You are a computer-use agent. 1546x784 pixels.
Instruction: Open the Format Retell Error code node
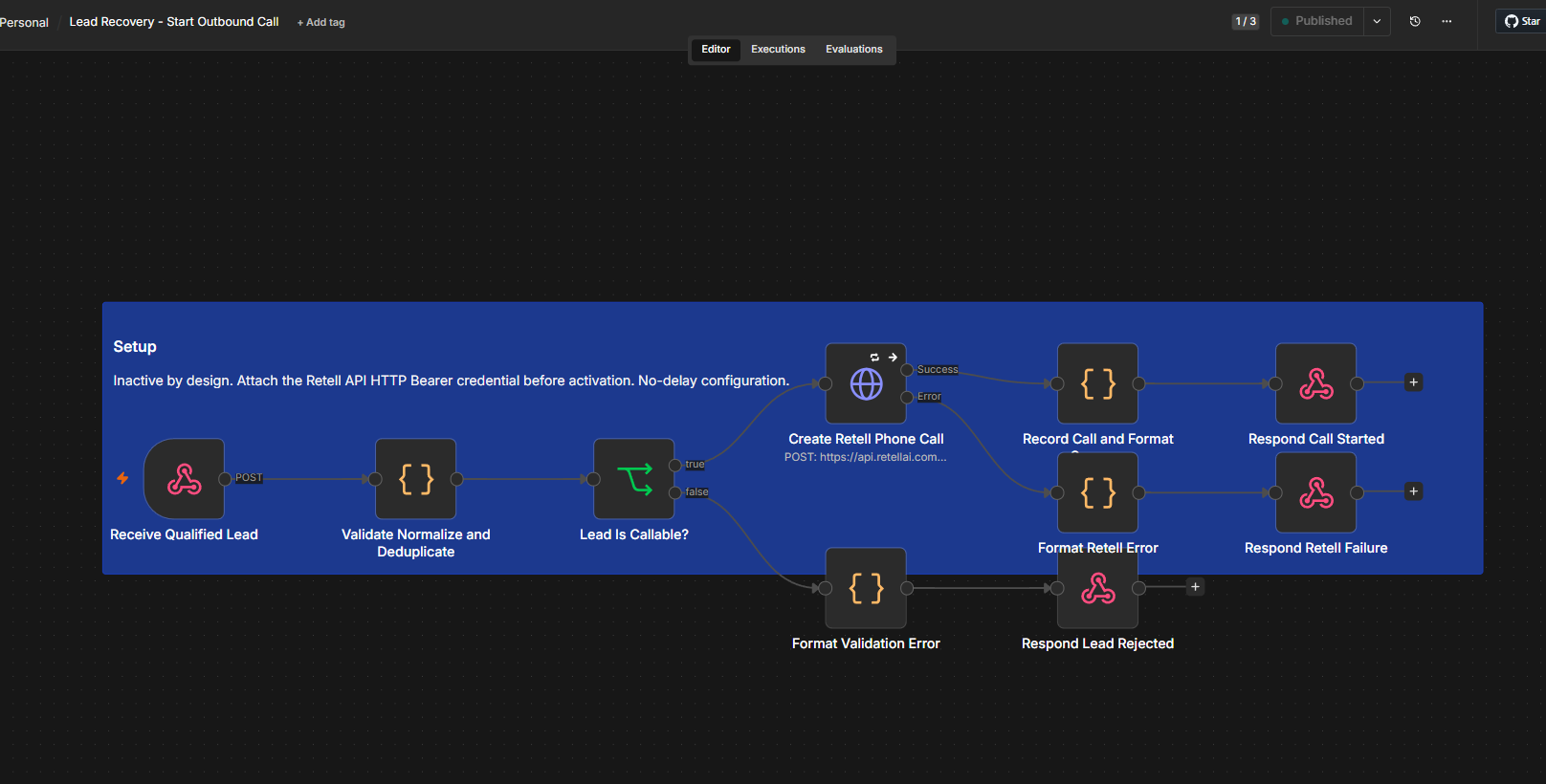click(x=1097, y=492)
